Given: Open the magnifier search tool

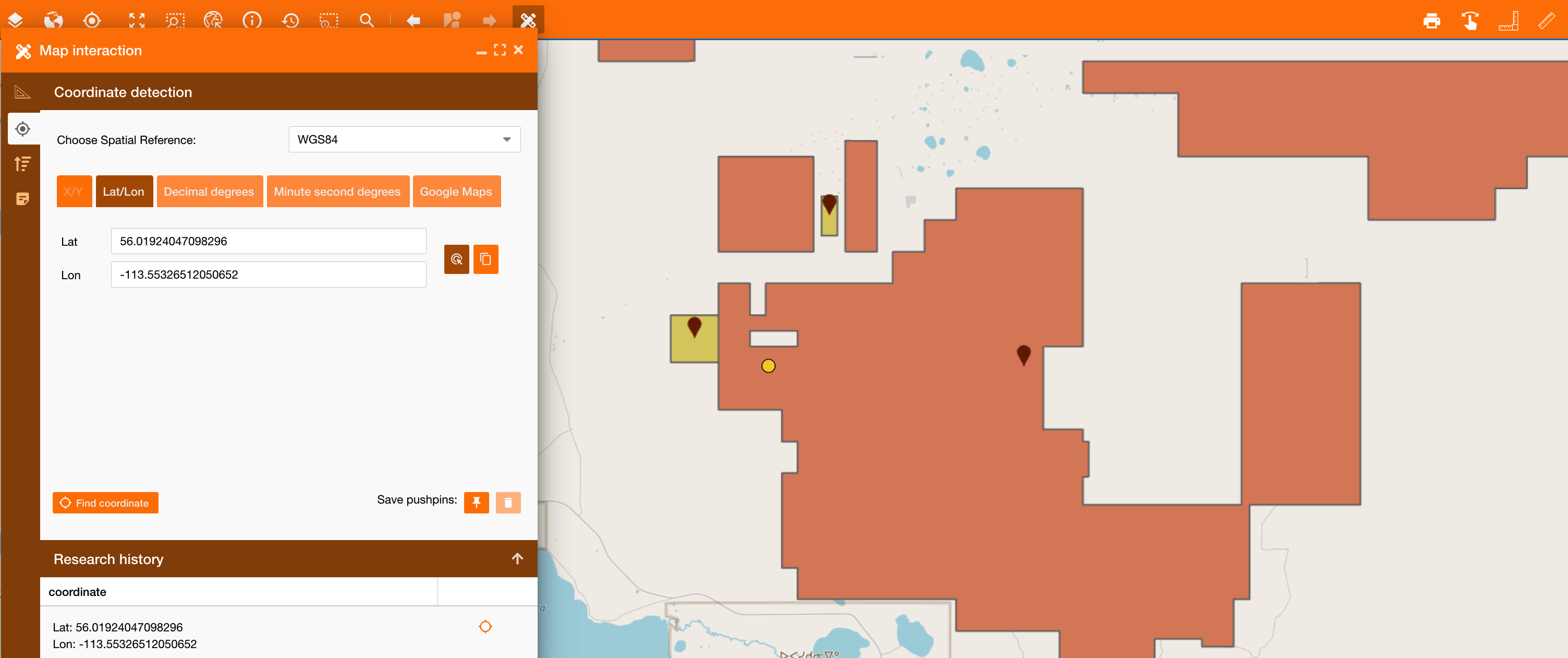Looking at the screenshot, I should coord(367,20).
